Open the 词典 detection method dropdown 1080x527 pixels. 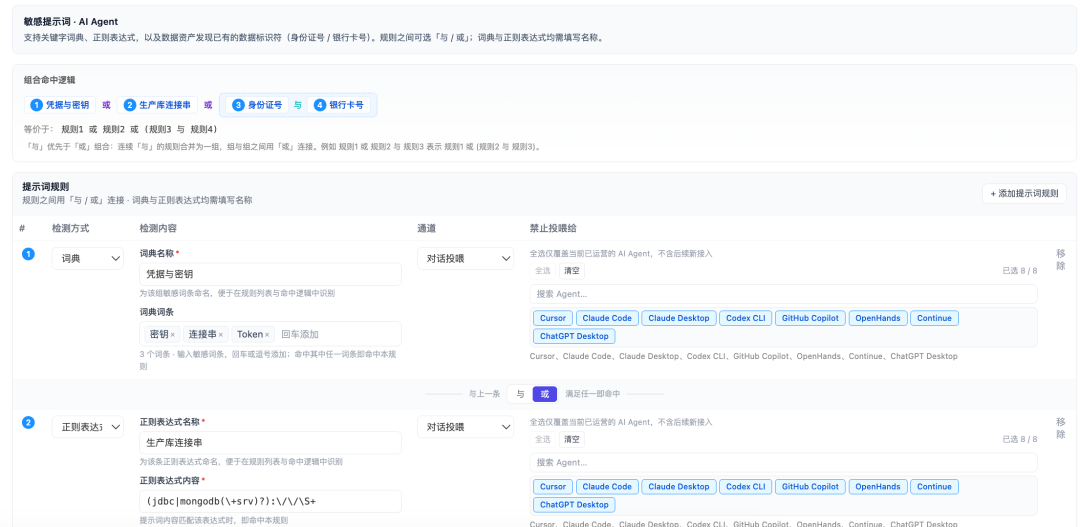pos(88,258)
